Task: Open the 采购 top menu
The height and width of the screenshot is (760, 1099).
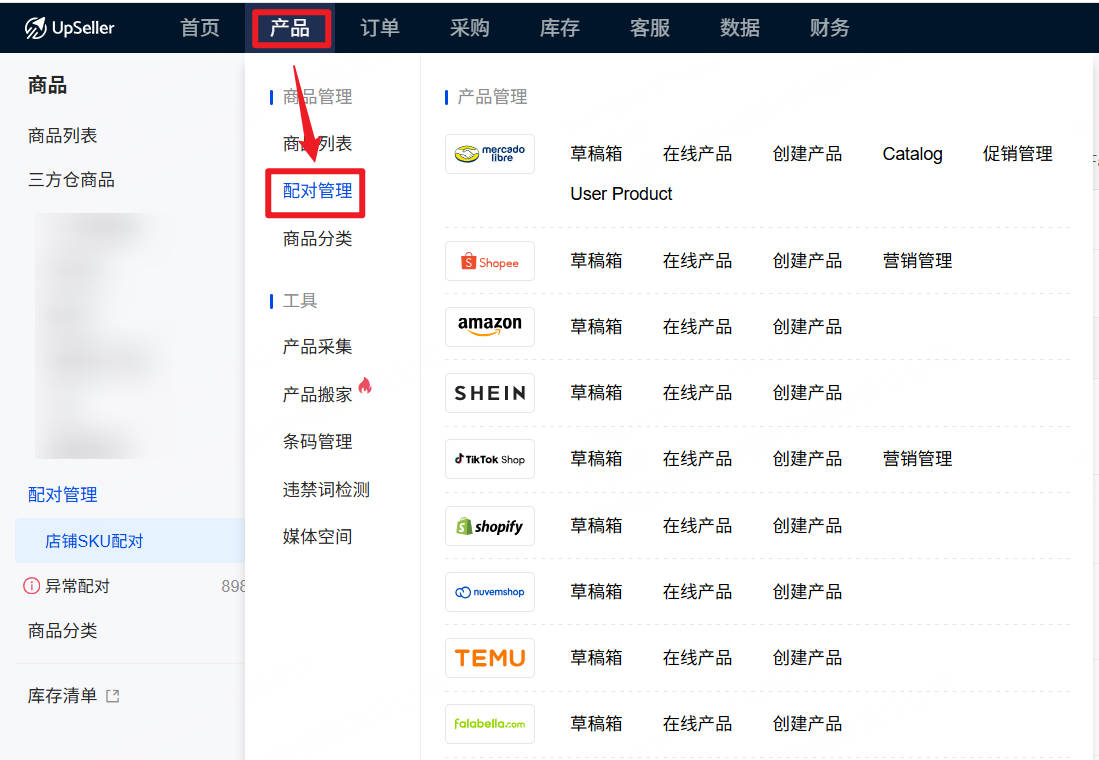Action: 470,27
